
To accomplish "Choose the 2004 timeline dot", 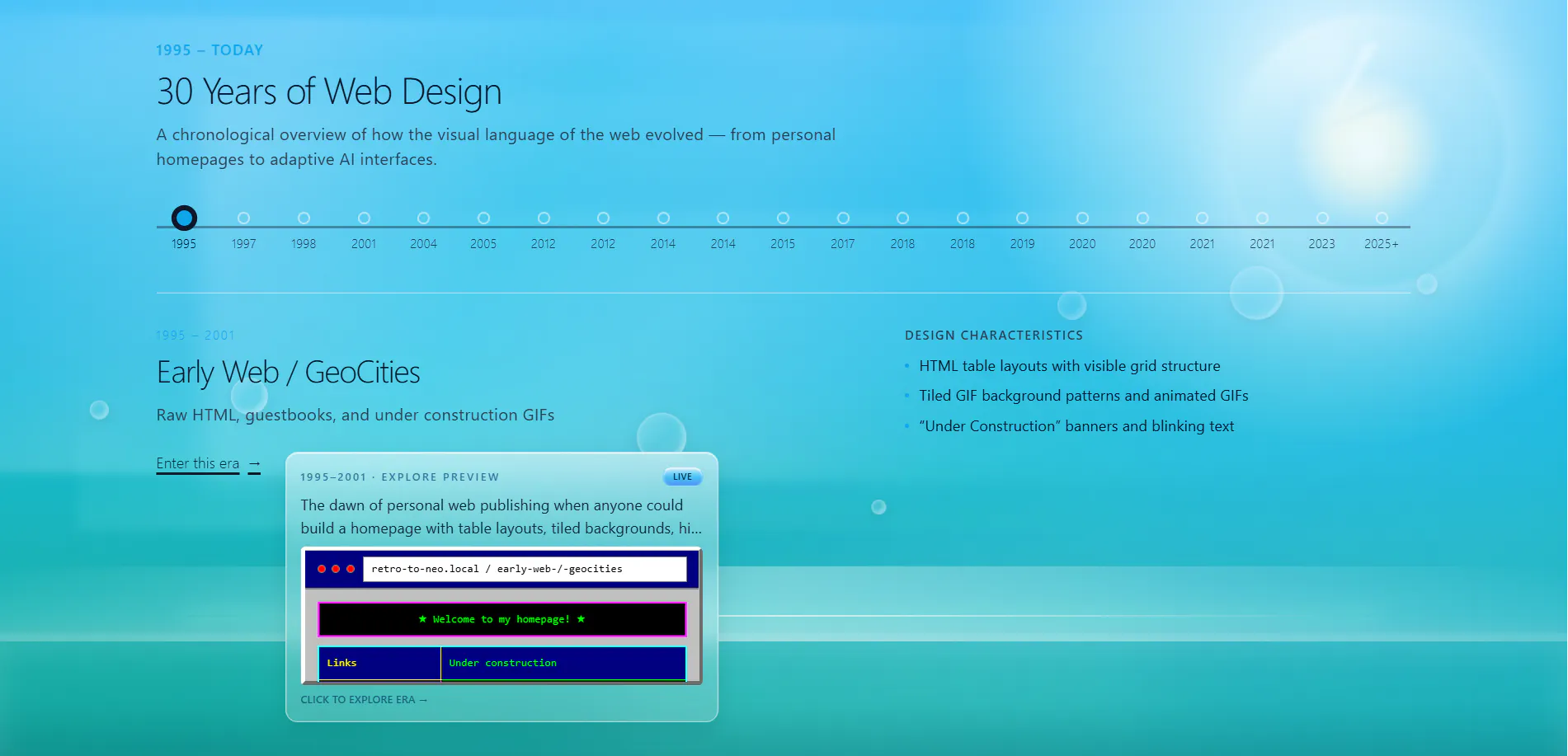I will click(x=423, y=218).
